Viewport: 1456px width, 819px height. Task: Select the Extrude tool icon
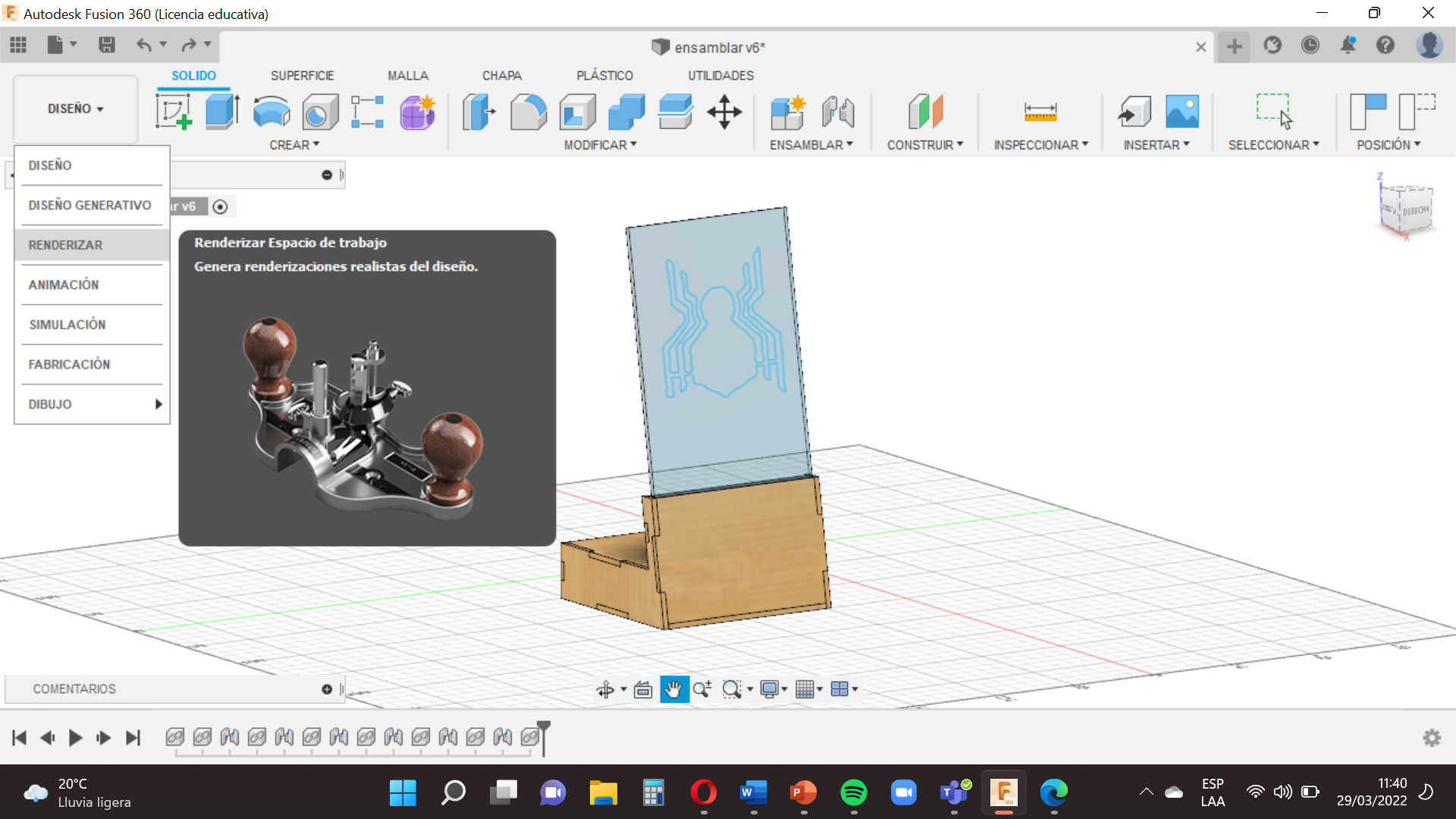click(x=222, y=112)
